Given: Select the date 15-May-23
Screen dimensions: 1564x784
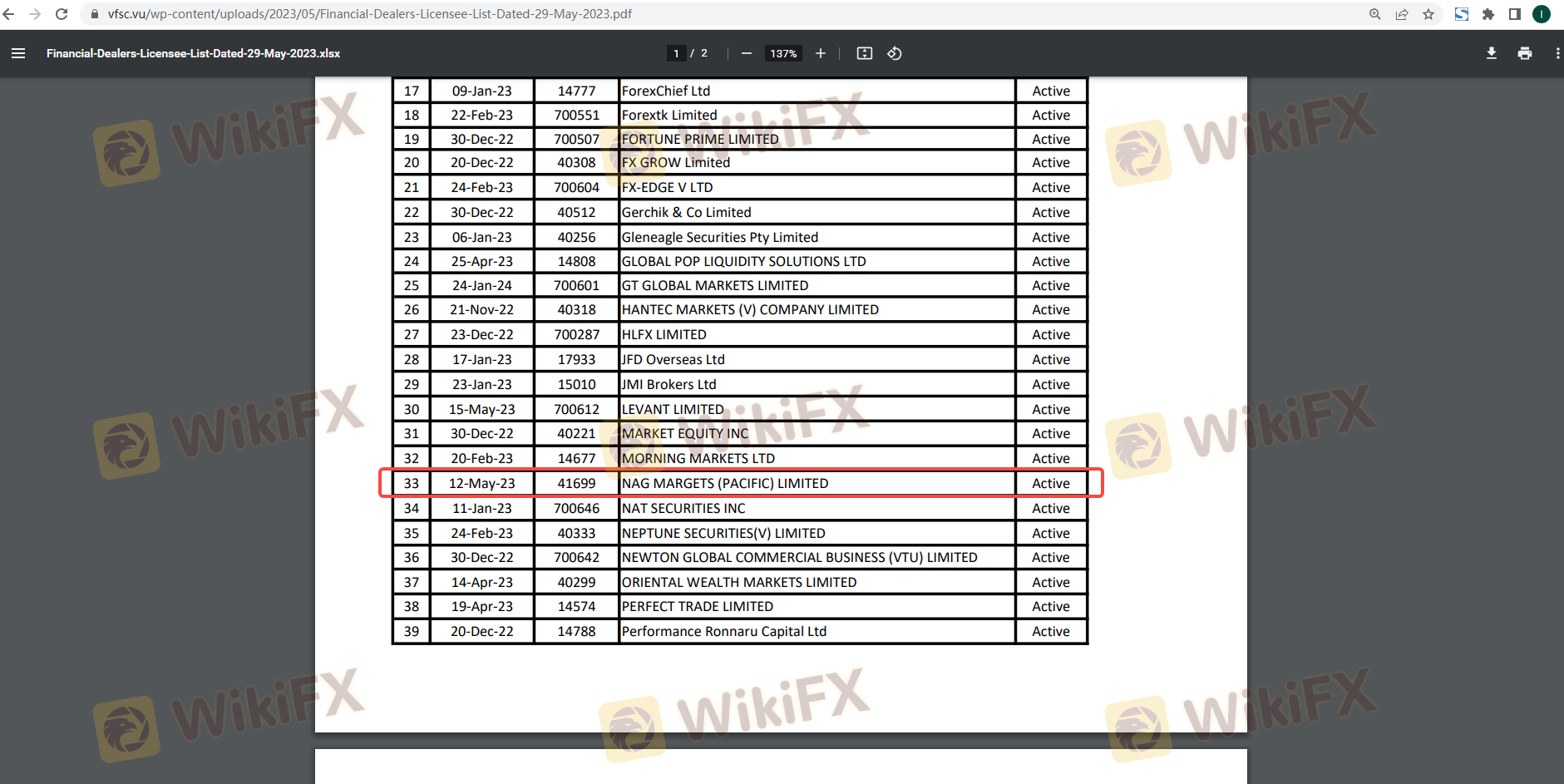Looking at the screenshot, I should click(x=482, y=409).
